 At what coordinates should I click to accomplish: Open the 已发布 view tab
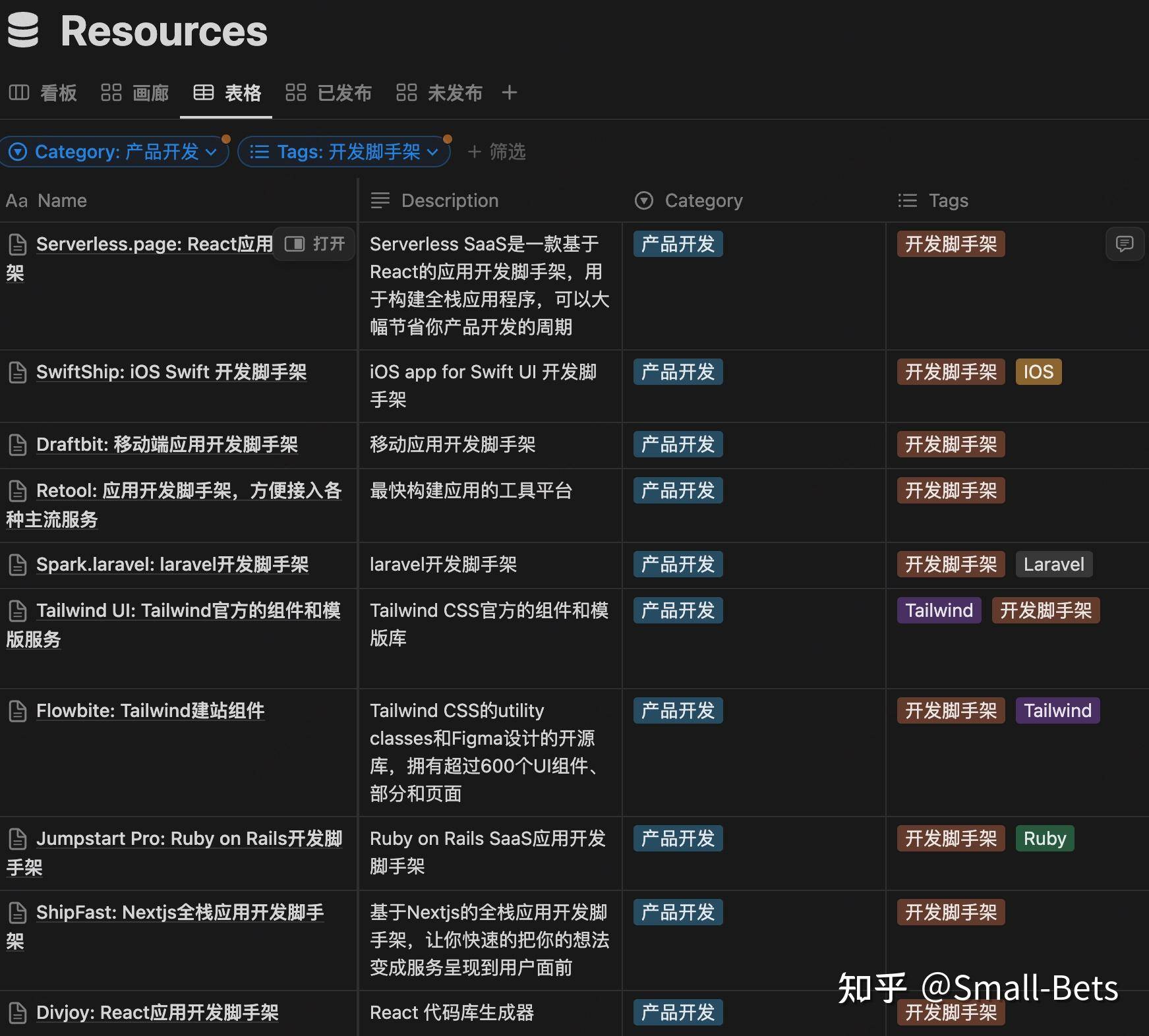(328, 93)
